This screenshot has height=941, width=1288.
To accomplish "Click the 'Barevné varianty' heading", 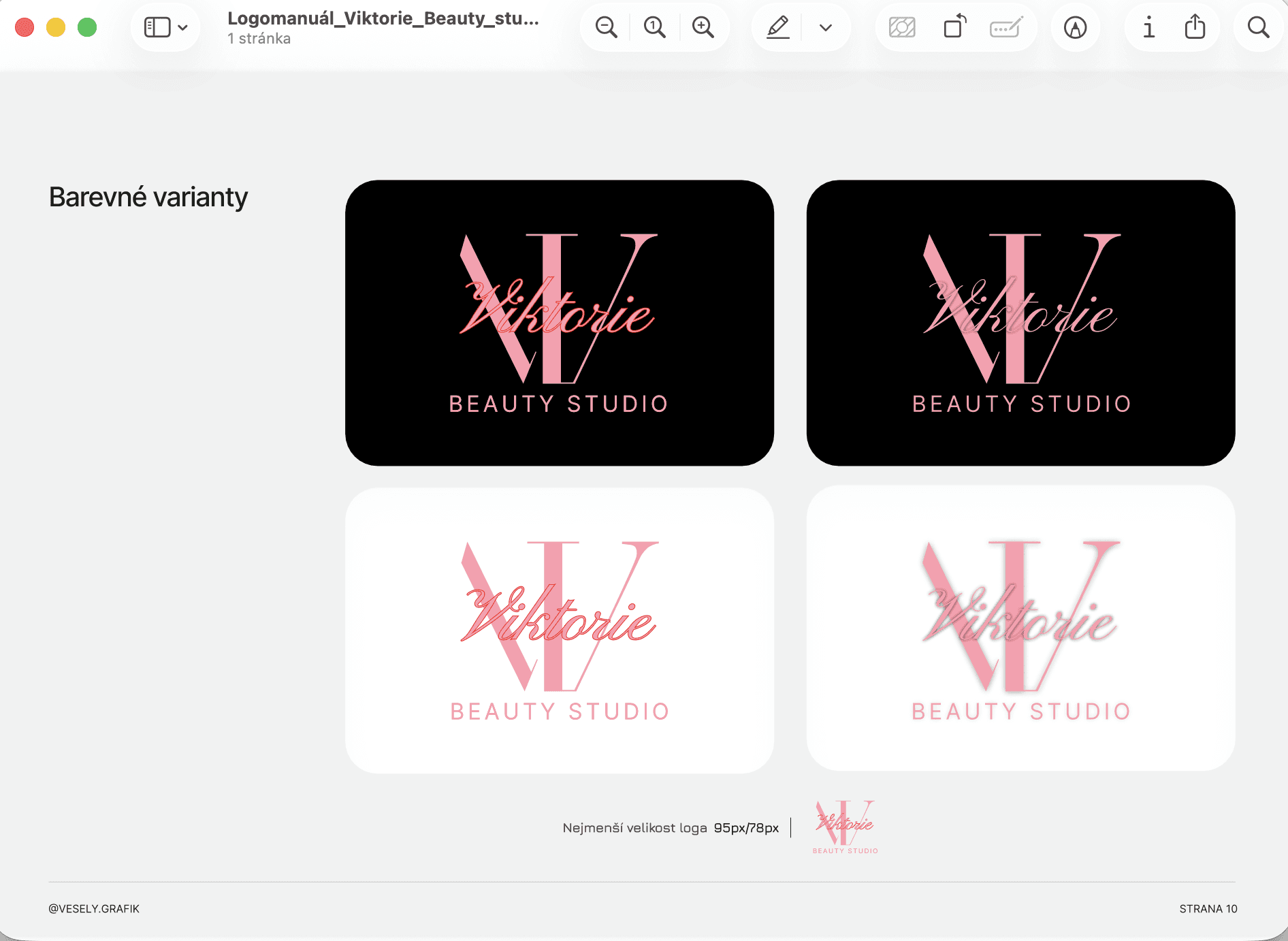I will [x=148, y=197].
